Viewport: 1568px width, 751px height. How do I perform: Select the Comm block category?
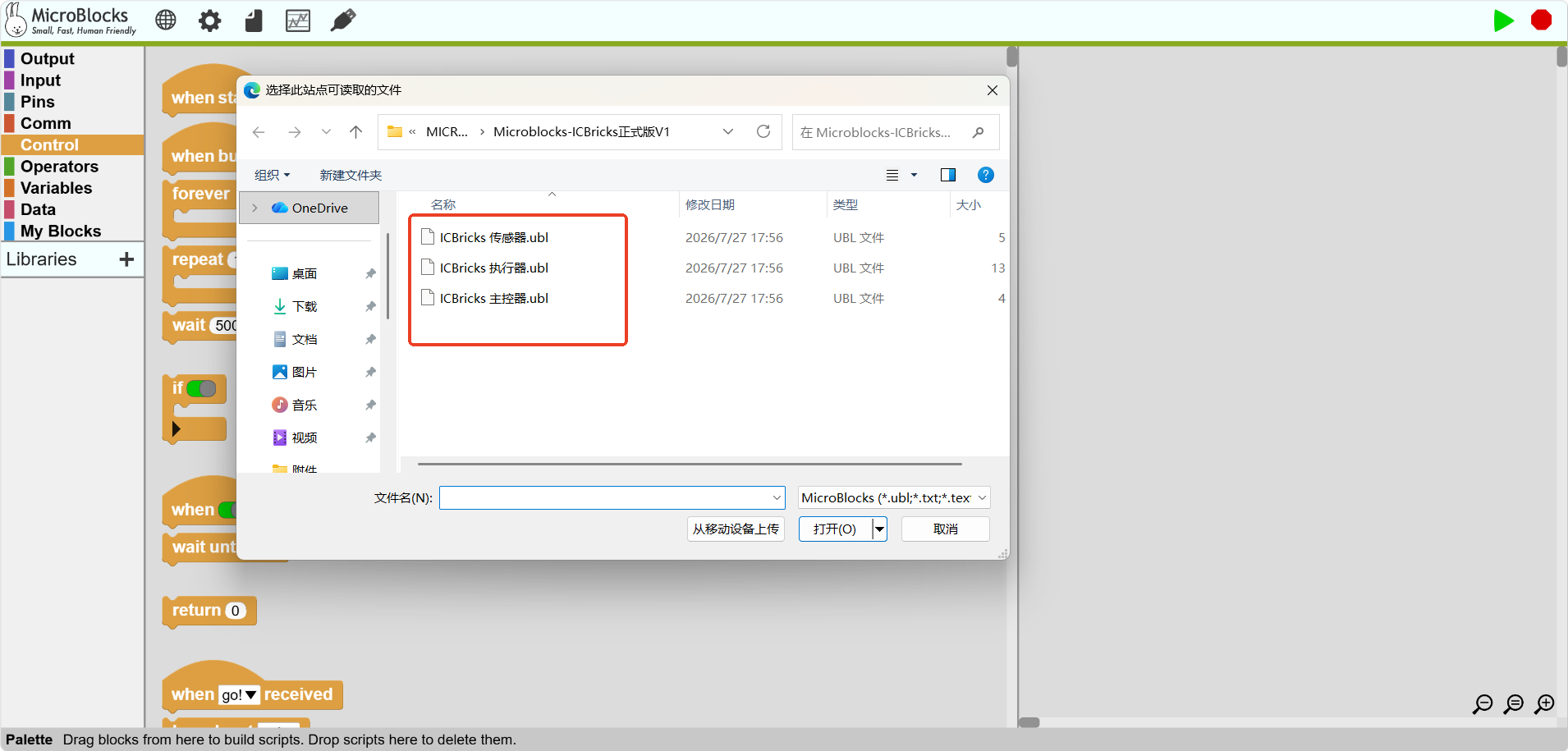point(45,123)
